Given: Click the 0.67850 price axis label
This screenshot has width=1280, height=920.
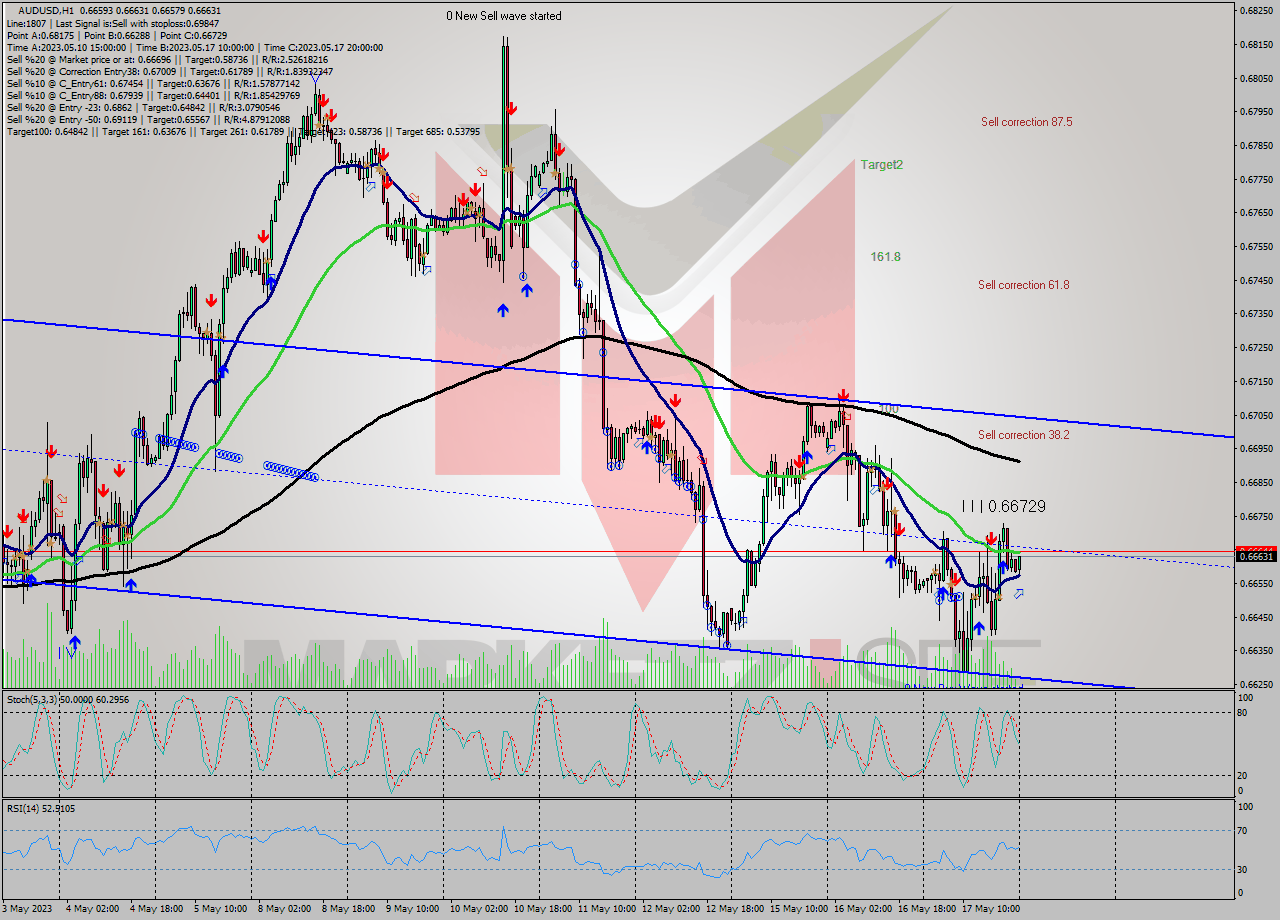Looking at the screenshot, I should (1258, 146).
